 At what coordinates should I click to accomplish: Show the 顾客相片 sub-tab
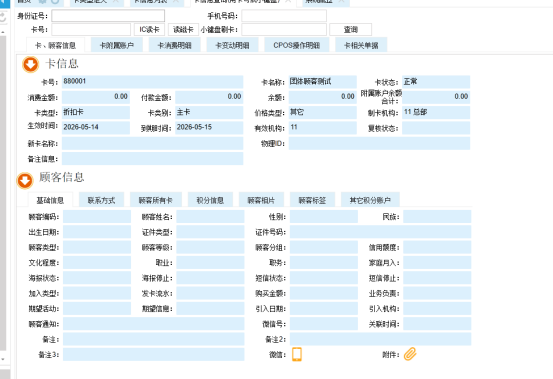tap(261, 200)
